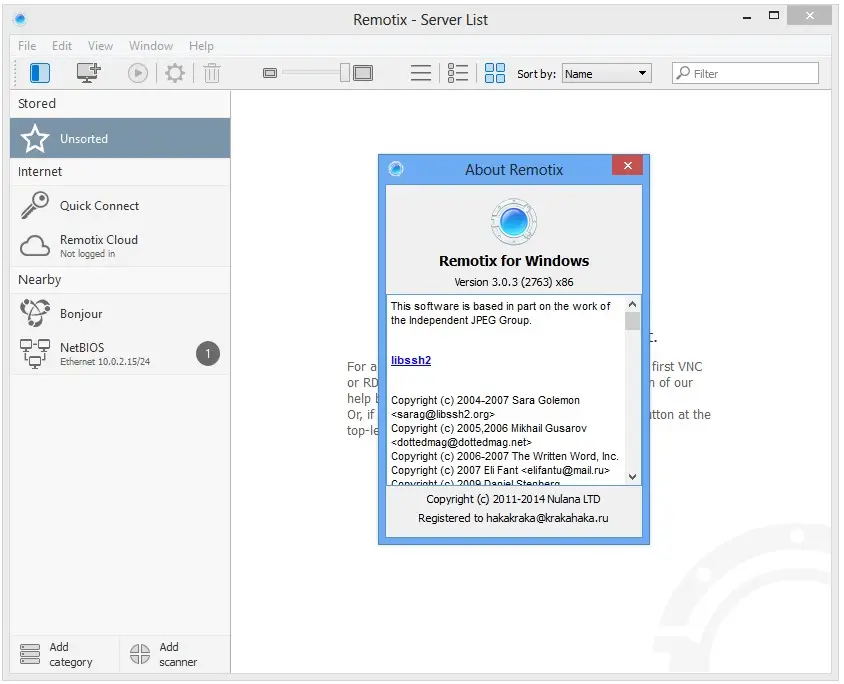Click the 'Copyright (c) 2011-2014 Nulana LTD' text
The width and height of the screenshot is (844, 684).
tap(514, 499)
